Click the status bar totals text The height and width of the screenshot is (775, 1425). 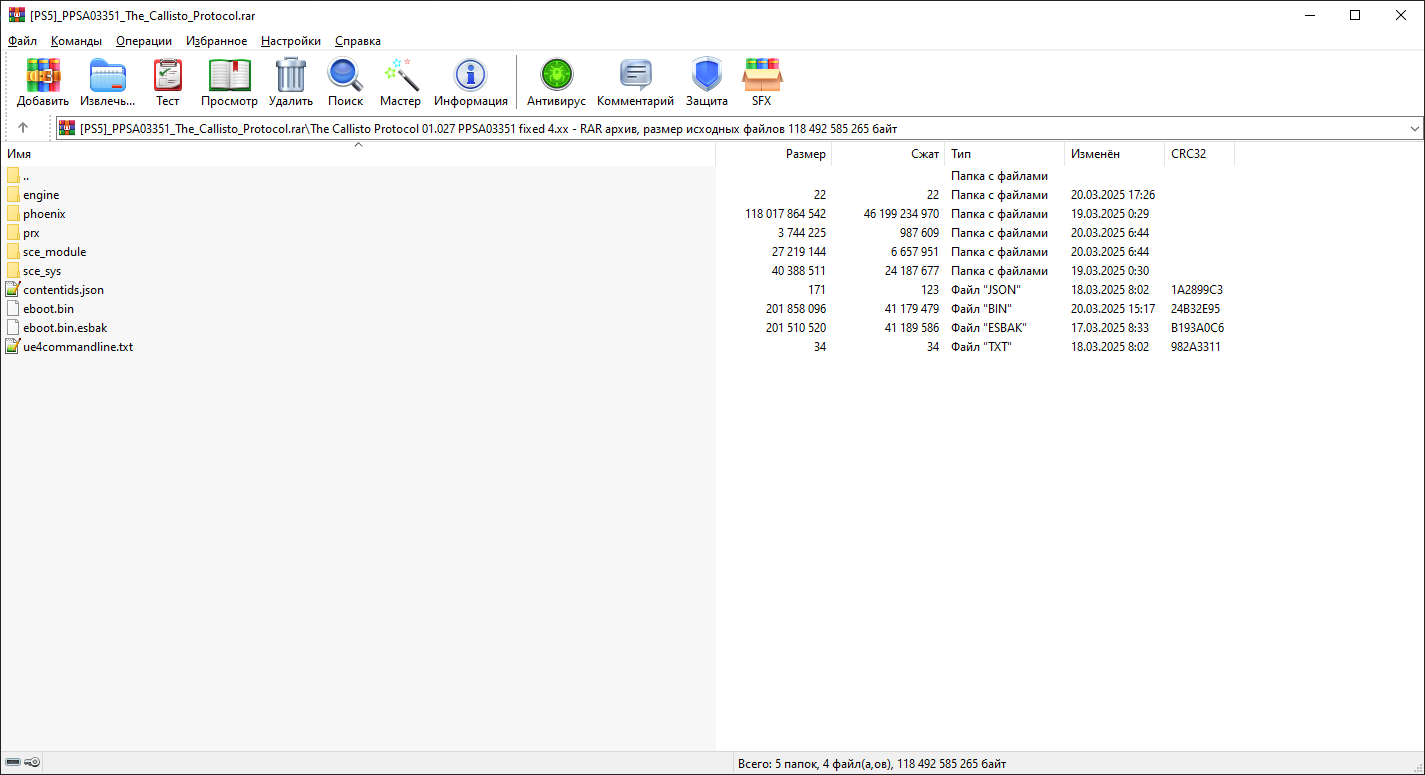pos(872,763)
